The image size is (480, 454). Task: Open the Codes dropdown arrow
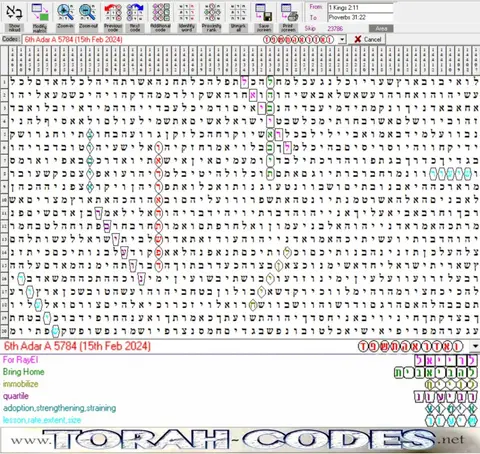pyautogui.click(x=342, y=40)
